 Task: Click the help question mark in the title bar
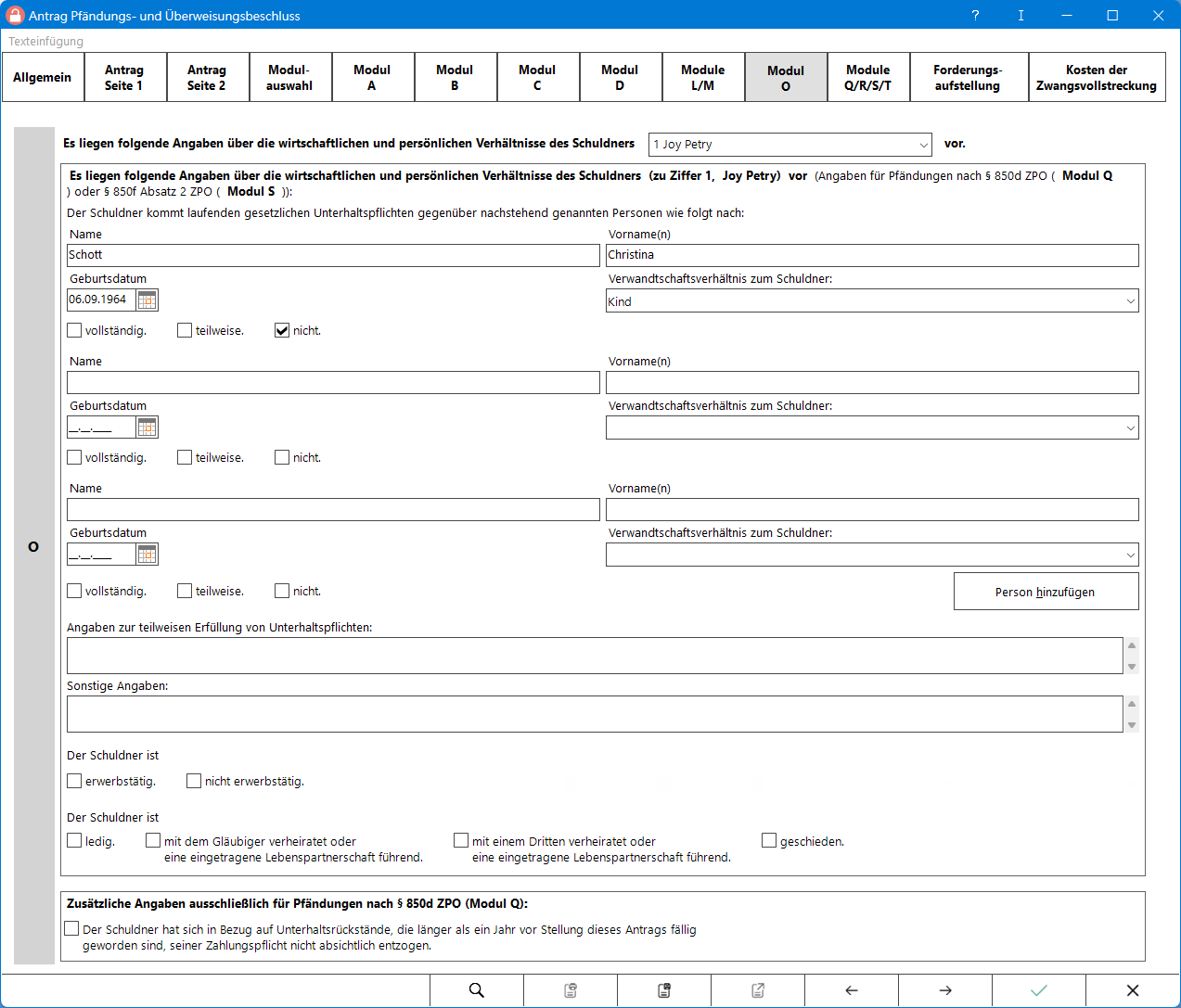coord(975,15)
